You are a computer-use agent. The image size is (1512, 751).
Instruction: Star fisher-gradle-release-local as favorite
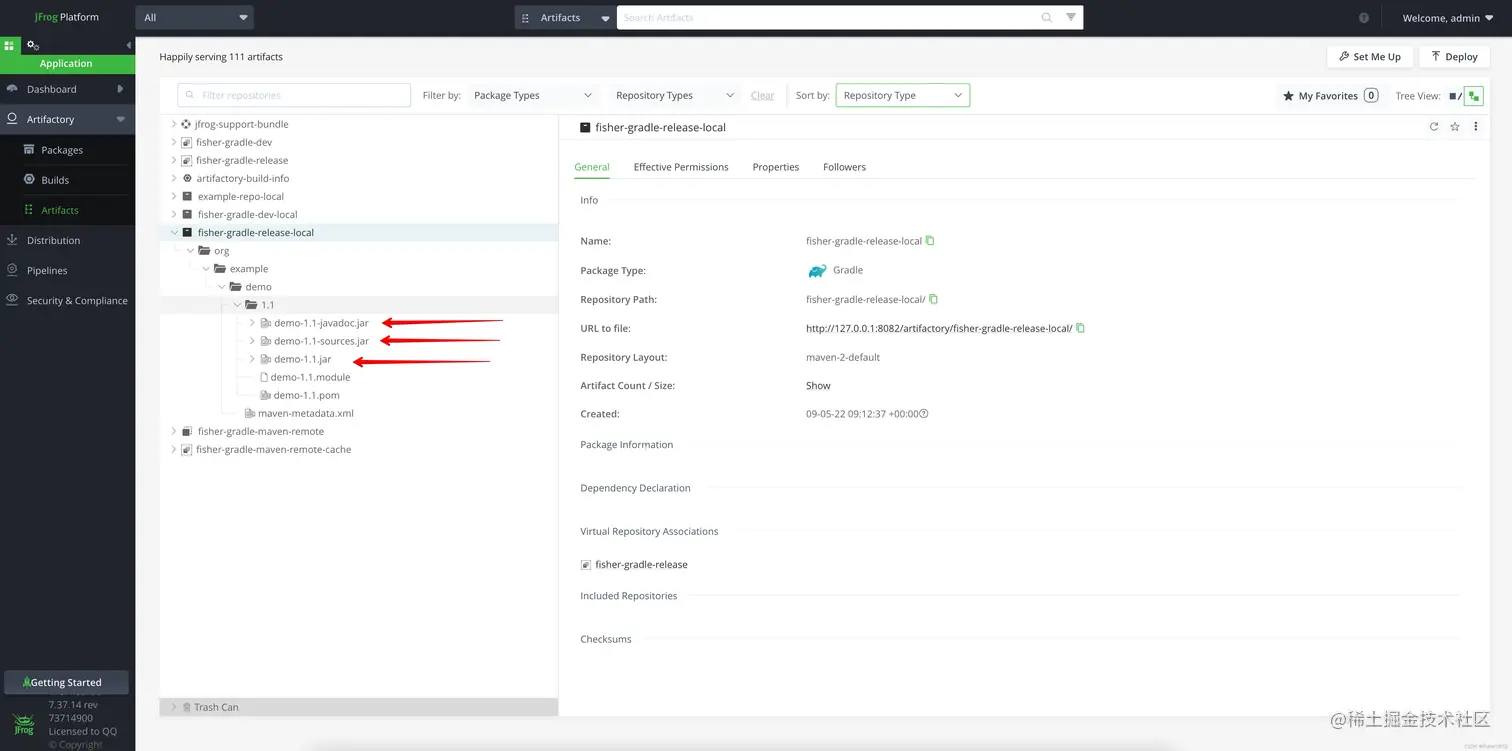click(1455, 127)
